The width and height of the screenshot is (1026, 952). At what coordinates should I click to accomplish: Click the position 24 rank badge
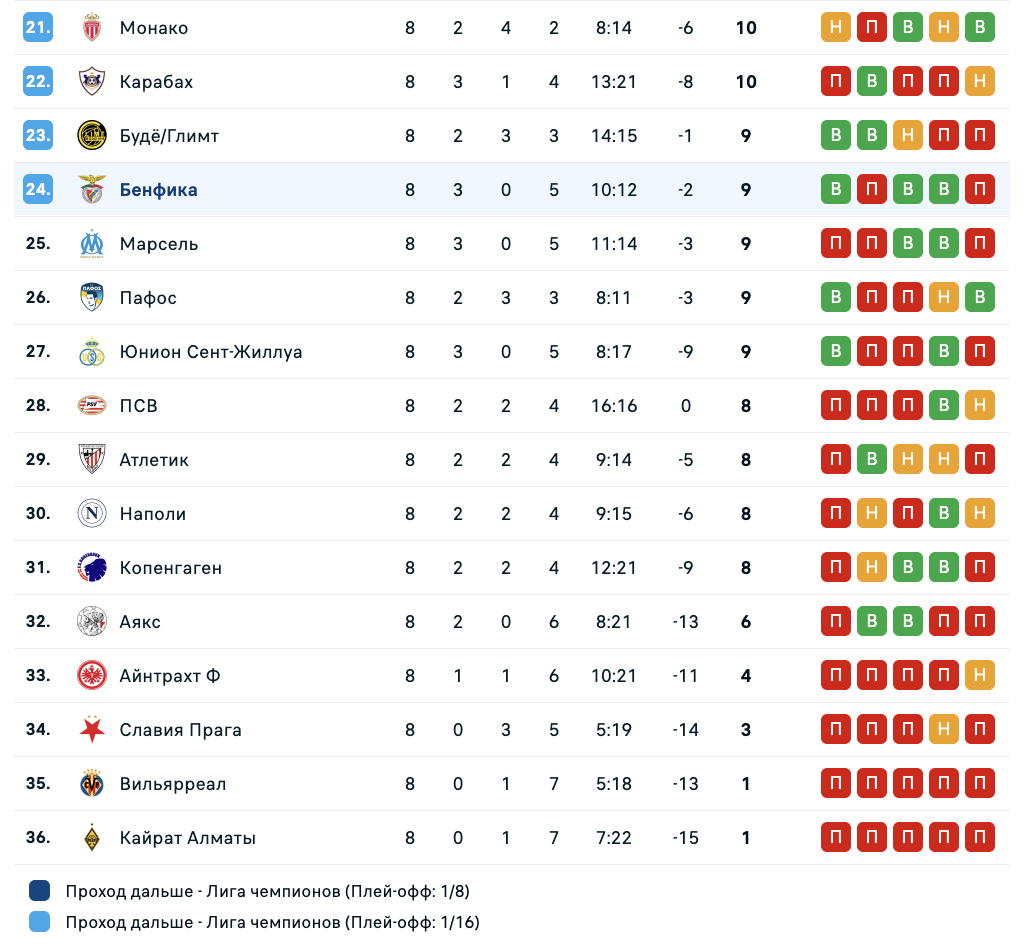click(x=38, y=190)
